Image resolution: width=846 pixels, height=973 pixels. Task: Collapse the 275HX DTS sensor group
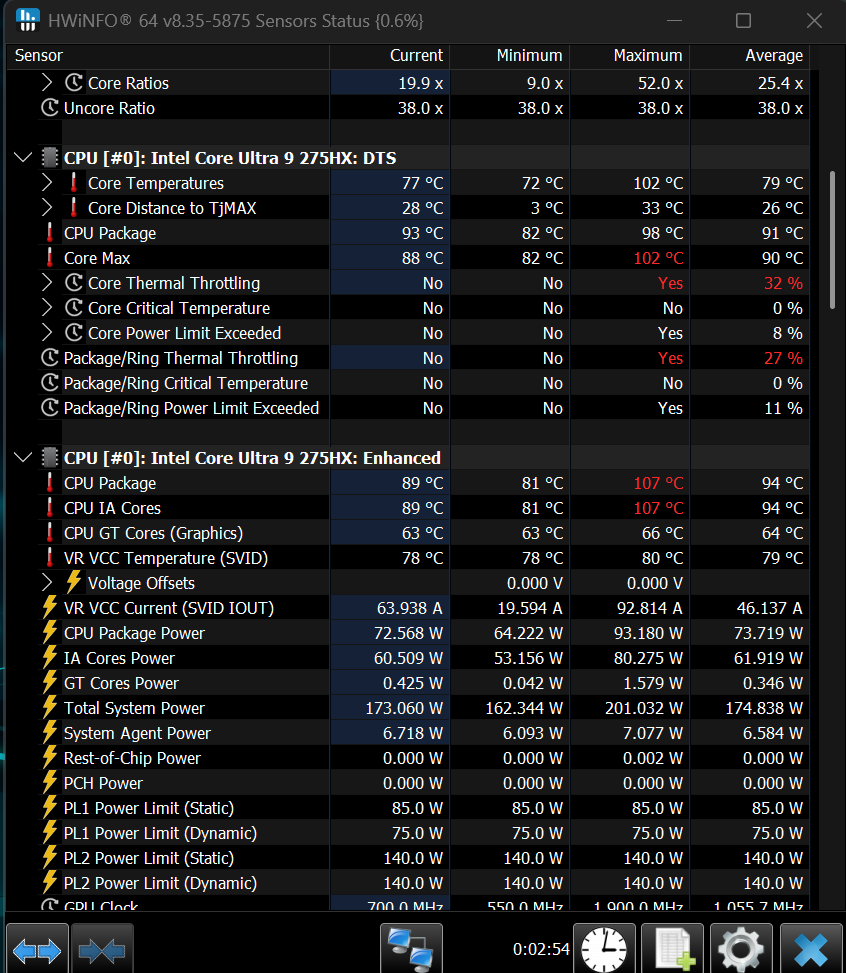pos(23,158)
